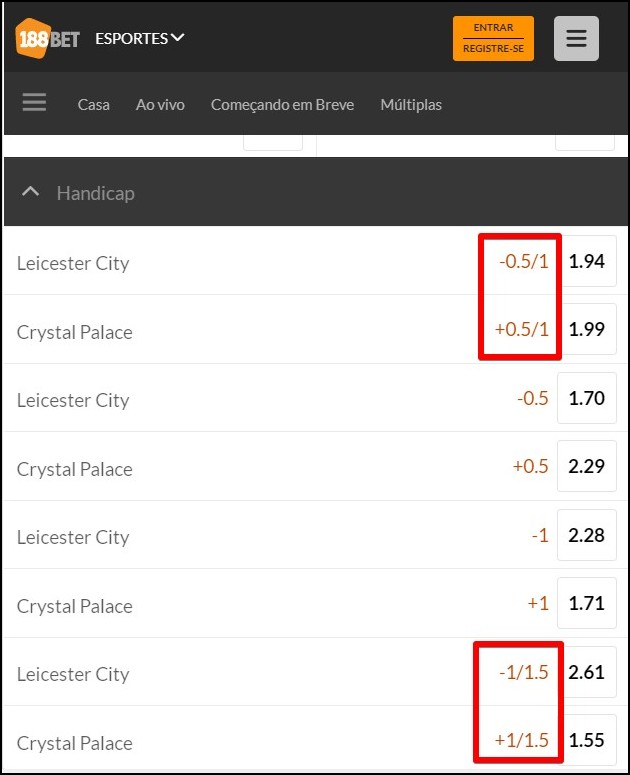Select Leicester City -0.5 odds 1.70
This screenshot has width=630, height=775.
click(x=587, y=398)
